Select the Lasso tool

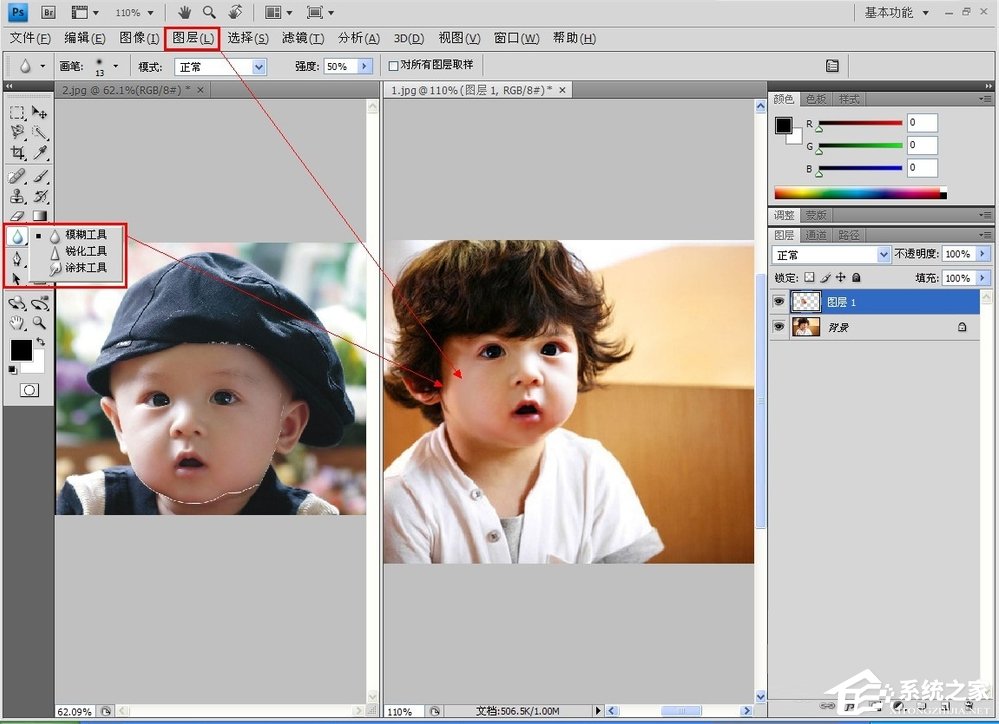[17, 133]
